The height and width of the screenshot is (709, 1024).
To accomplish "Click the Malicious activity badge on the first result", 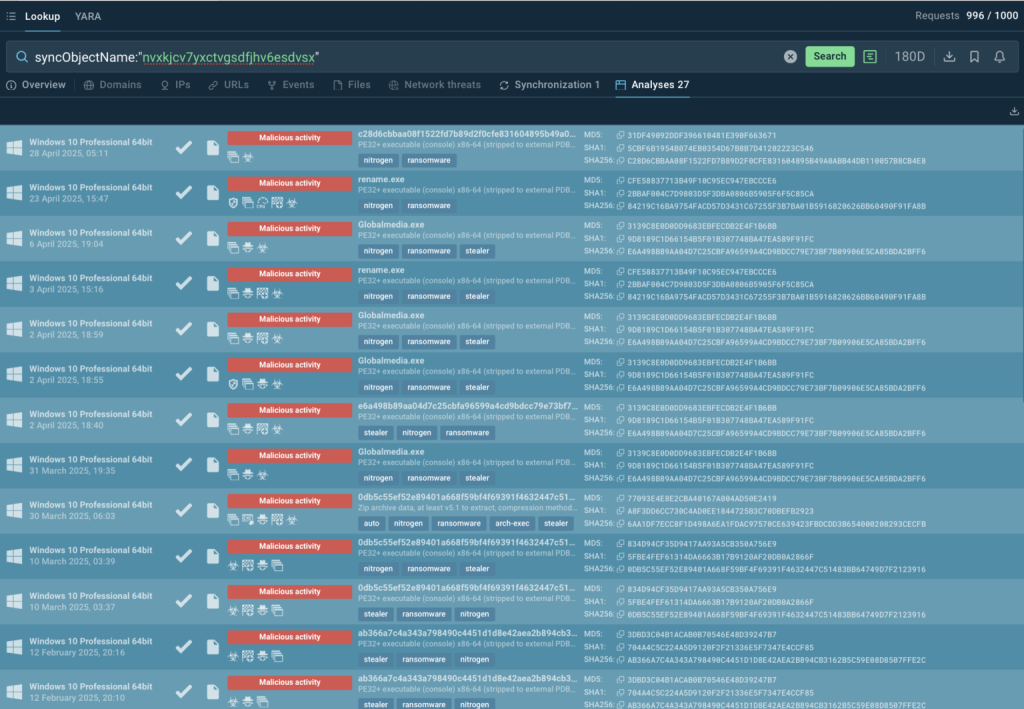I will pyautogui.click(x=289, y=137).
